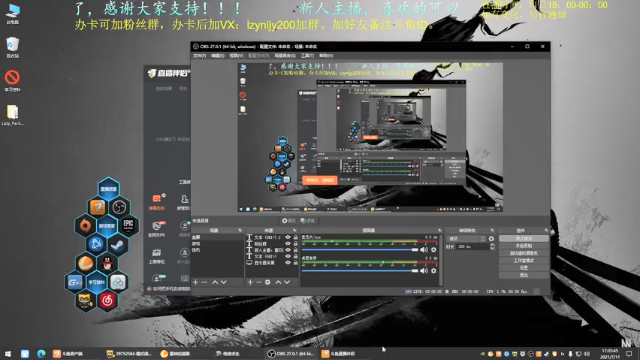Open Origin from the hexagon launcher
Viewport: 640px width, 360px height.
point(85,225)
